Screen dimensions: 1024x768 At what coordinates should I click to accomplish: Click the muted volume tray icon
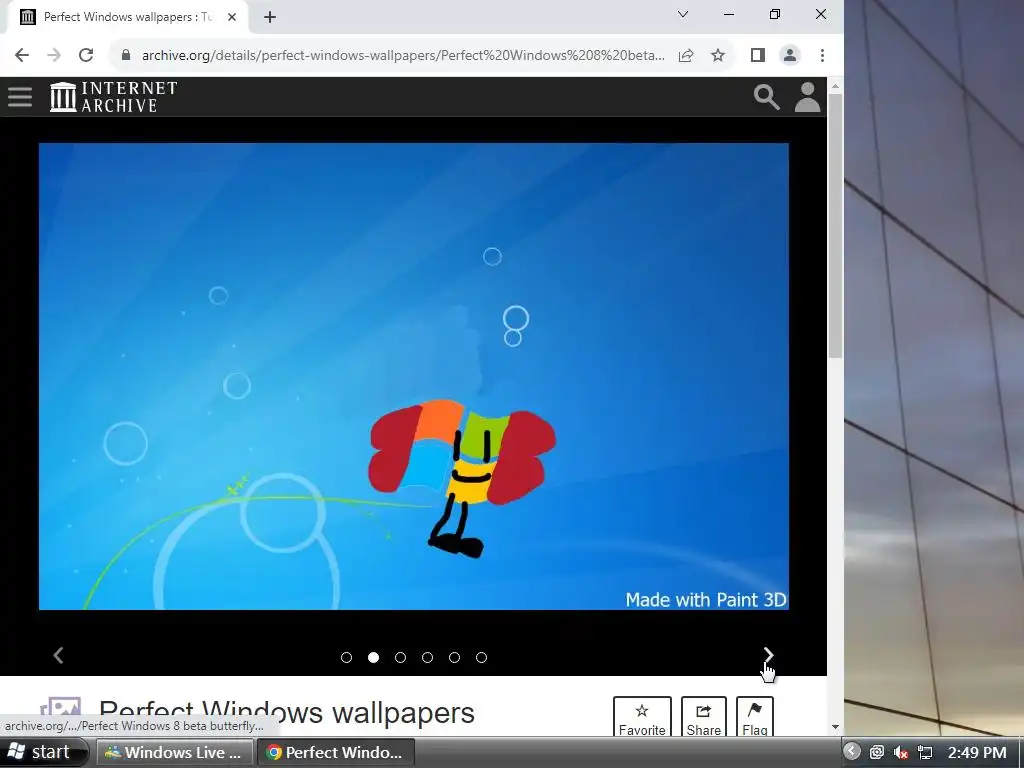pos(901,752)
